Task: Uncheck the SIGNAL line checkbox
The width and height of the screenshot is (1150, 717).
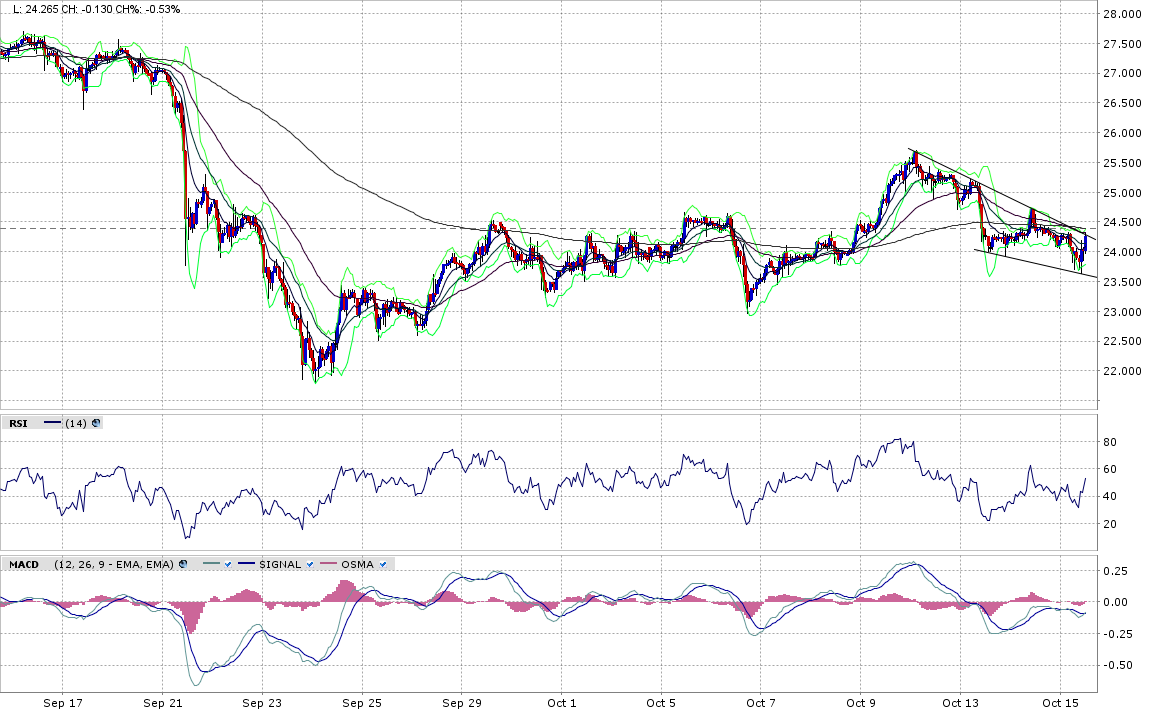Action: (x=309, y=564)
